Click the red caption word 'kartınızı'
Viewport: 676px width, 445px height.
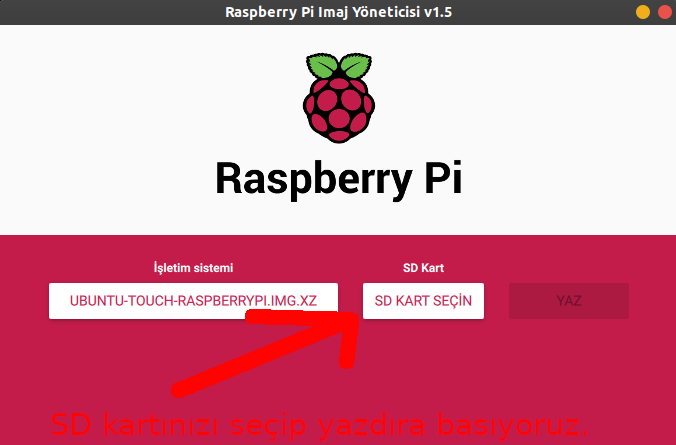[x=162, y=425]
